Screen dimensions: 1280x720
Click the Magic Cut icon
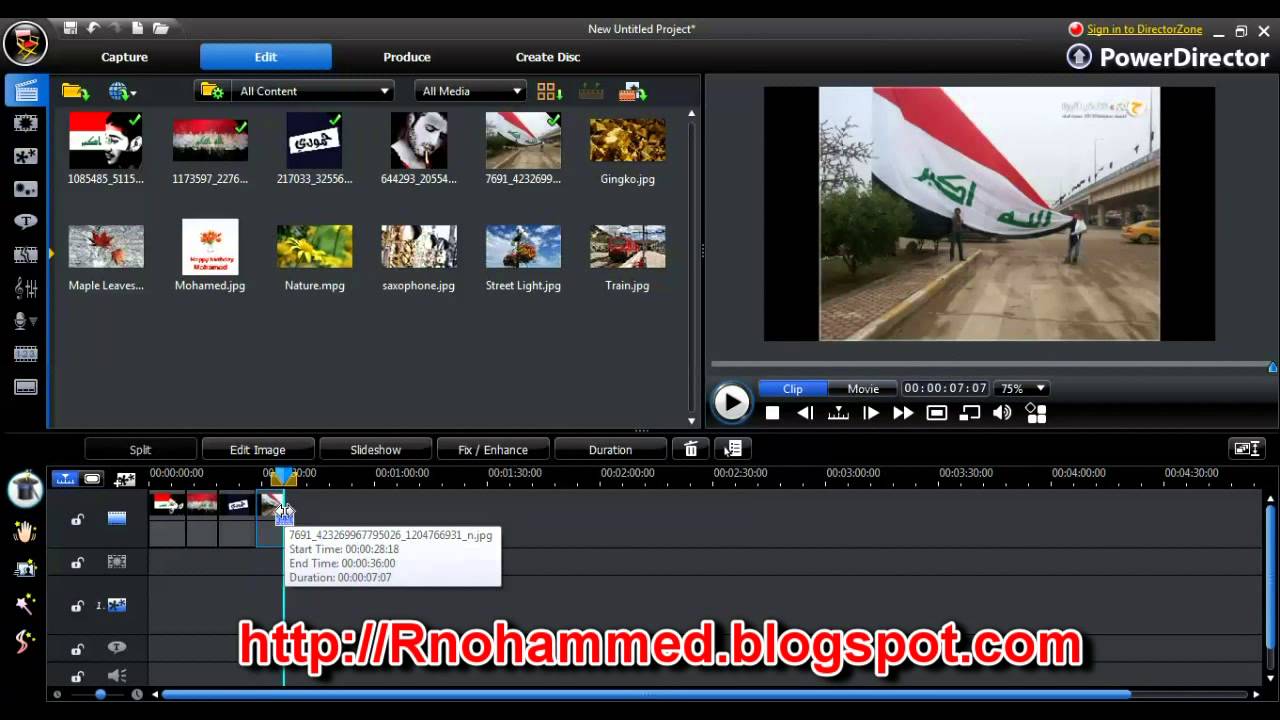[25, 568]
